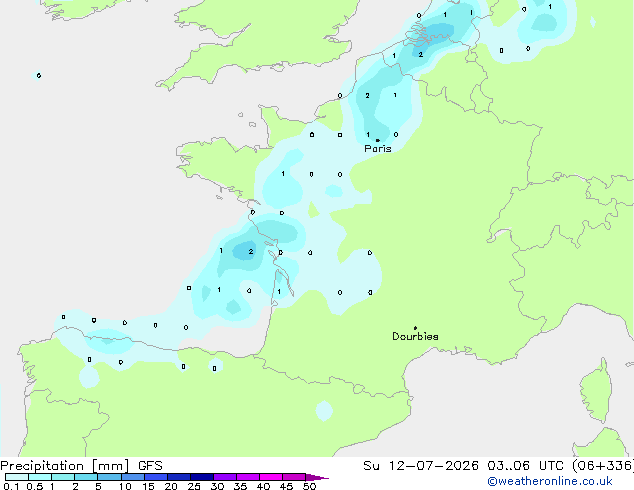Open the weatheronline.co.uk copyright link
Screen dimensions: 634x490
tap(550, 481)
